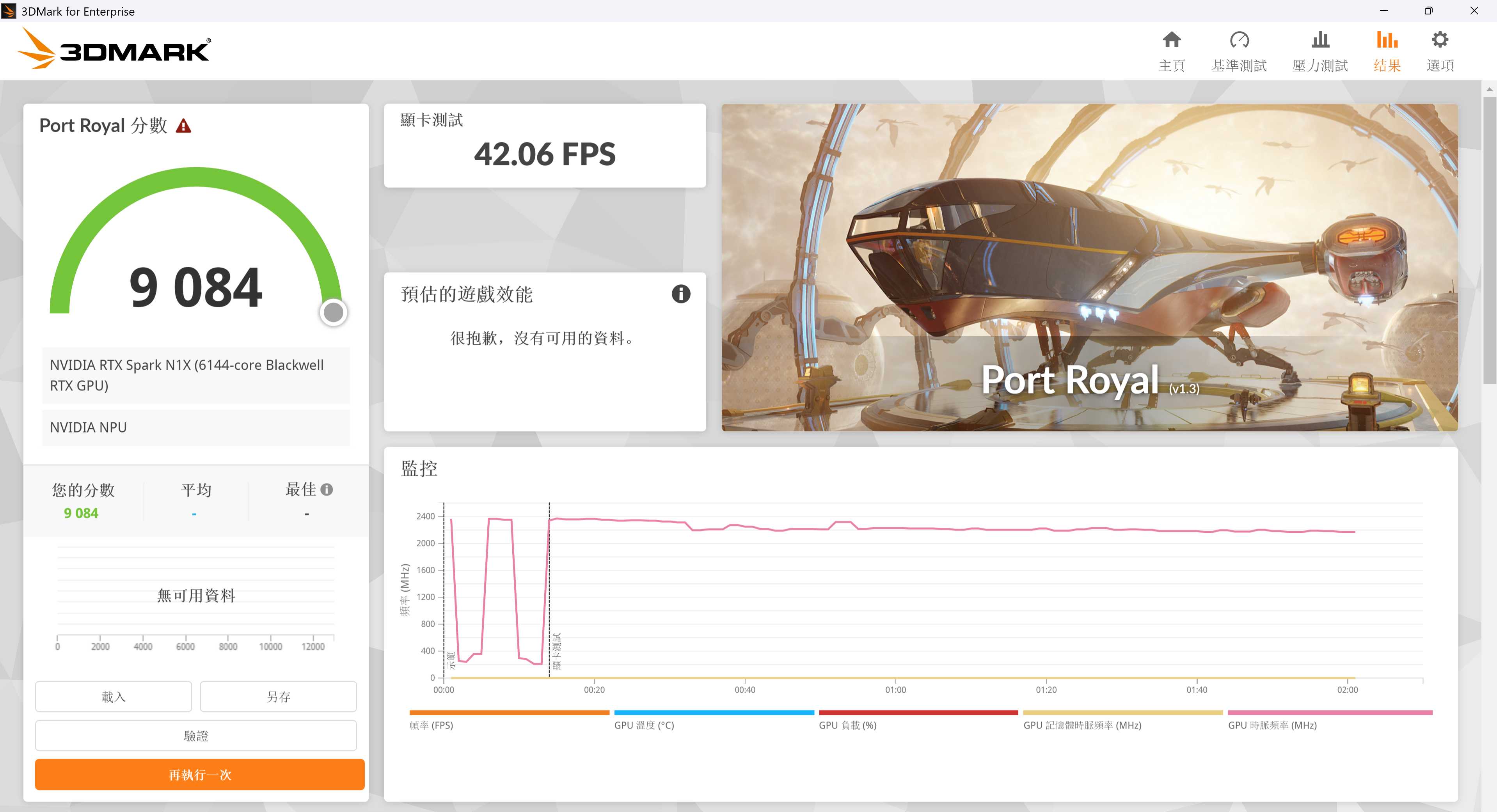
Task: Click the green 您的分數 9 084 value
Action: point(81,514)
